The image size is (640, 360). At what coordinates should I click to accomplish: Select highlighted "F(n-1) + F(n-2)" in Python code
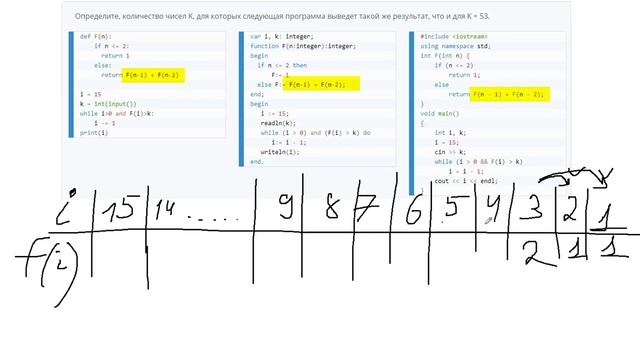click(x=153, y=75)
